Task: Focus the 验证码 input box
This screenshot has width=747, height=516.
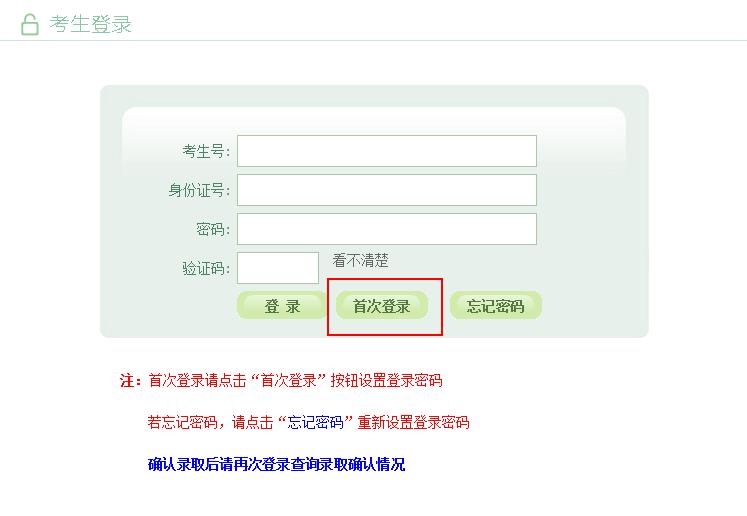Action: coord(278,268)
